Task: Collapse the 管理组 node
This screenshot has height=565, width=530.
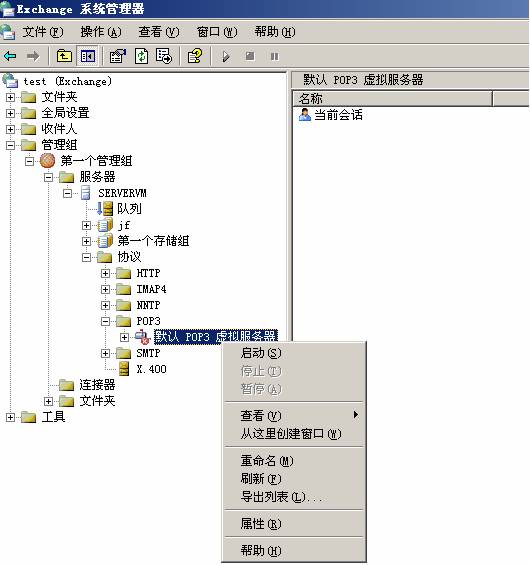Action: (x=10, y=145)
